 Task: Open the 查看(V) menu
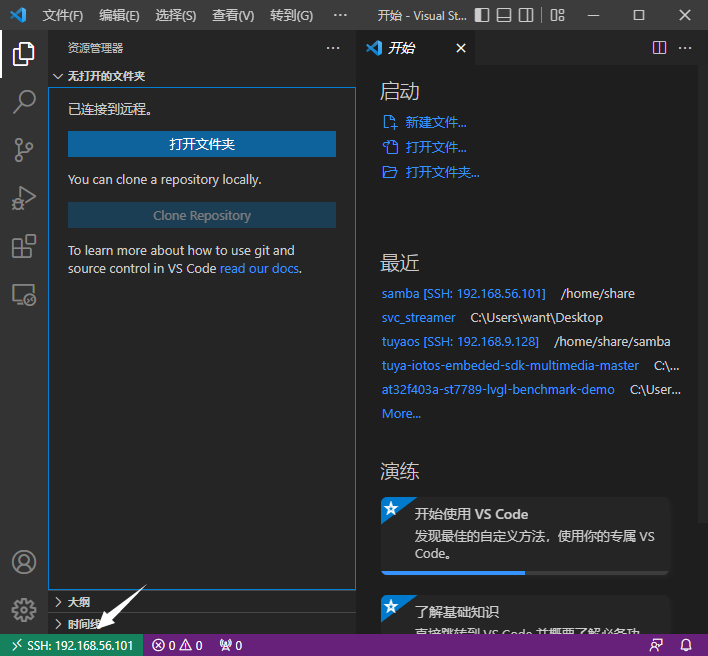click(x=233, y=16)
